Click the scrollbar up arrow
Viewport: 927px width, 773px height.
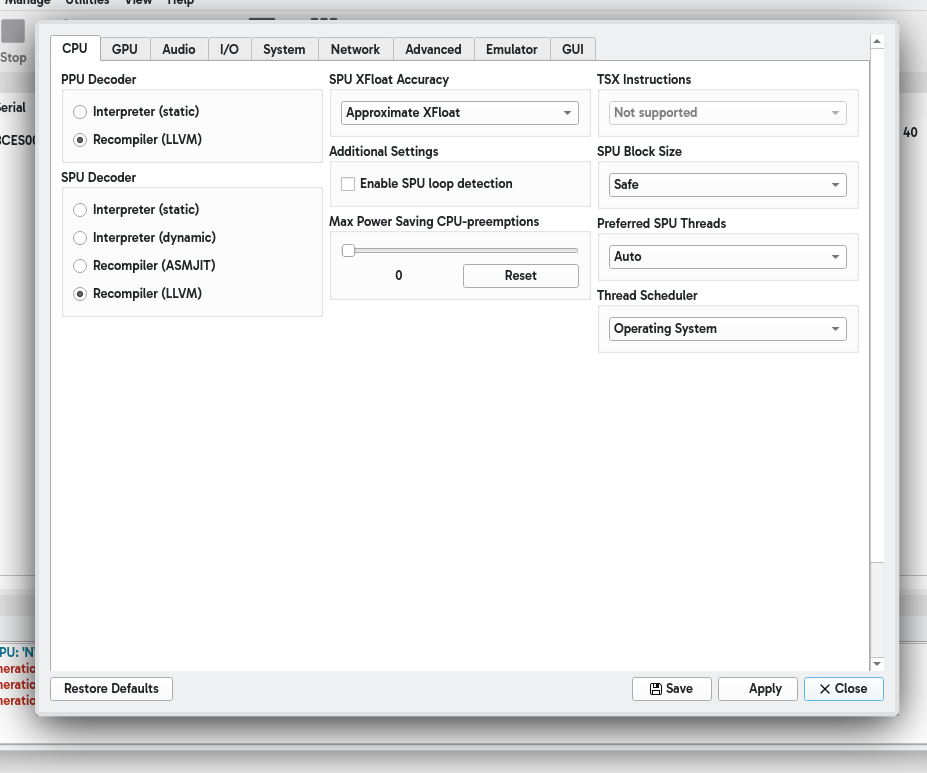877,41
